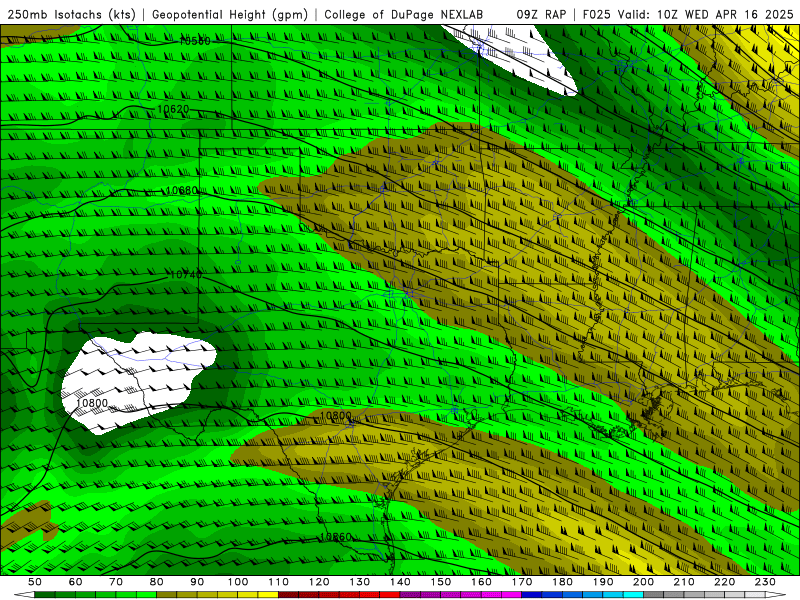Screen dimensions: 800x600
Task: Click the "09Z RAP" model run label
Action: 541,14
